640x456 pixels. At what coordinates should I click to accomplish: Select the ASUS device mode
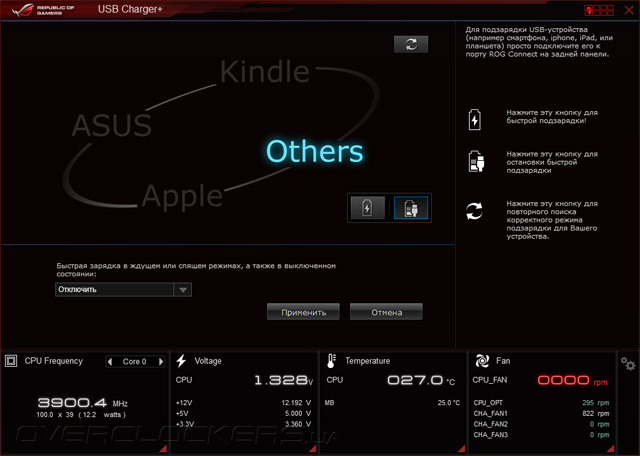click(112, 125)
